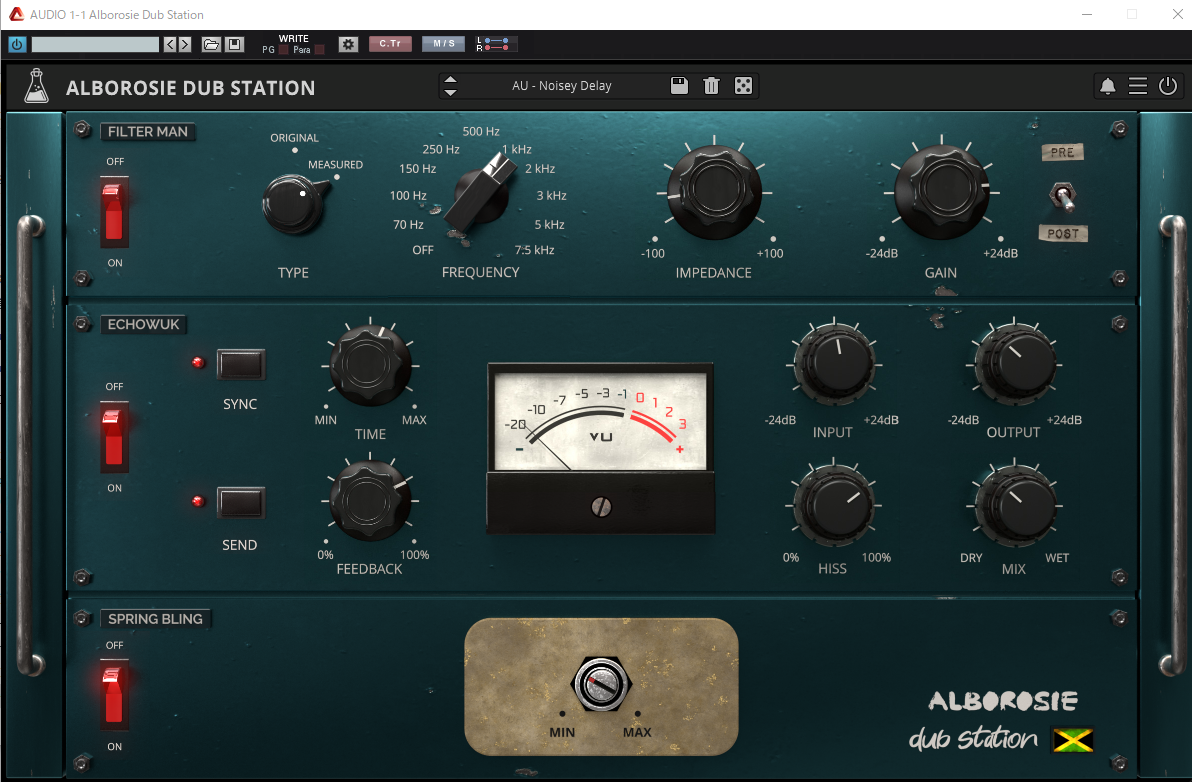Click the ECHOWUK section label
The image size is (1192, 782).
click(x=144, y=325)
